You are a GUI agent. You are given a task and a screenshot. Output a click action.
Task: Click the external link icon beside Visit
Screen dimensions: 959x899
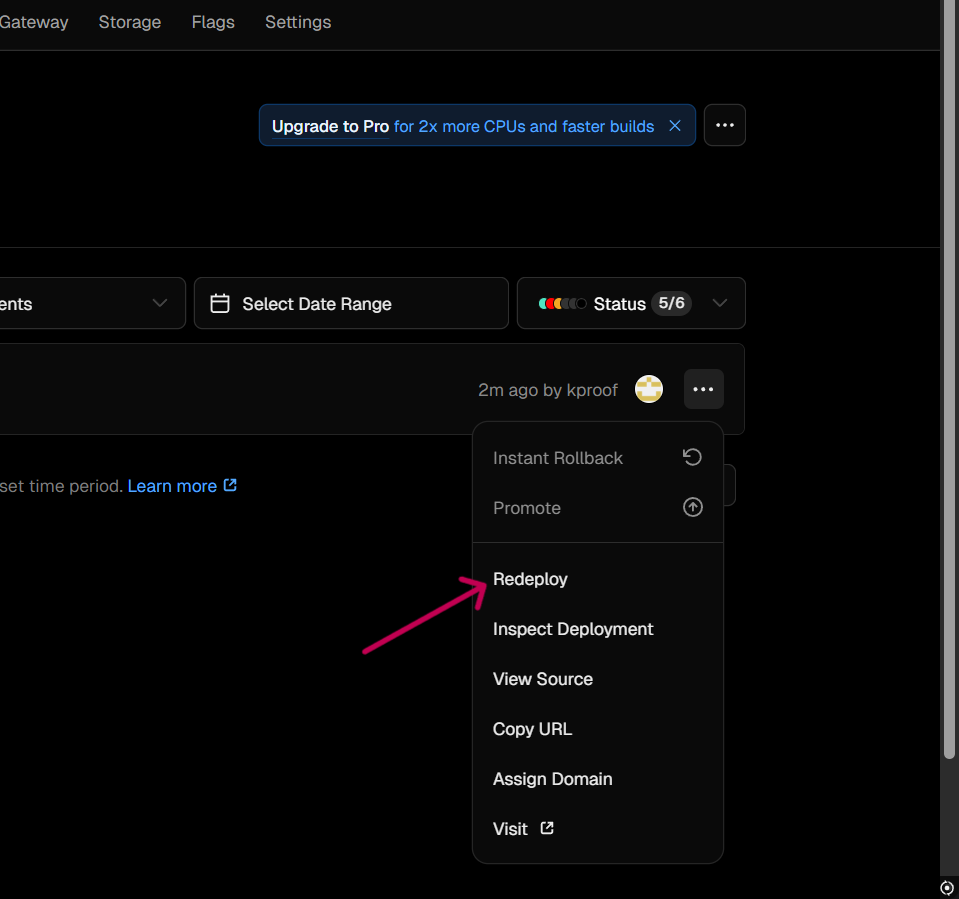[547, 828]
